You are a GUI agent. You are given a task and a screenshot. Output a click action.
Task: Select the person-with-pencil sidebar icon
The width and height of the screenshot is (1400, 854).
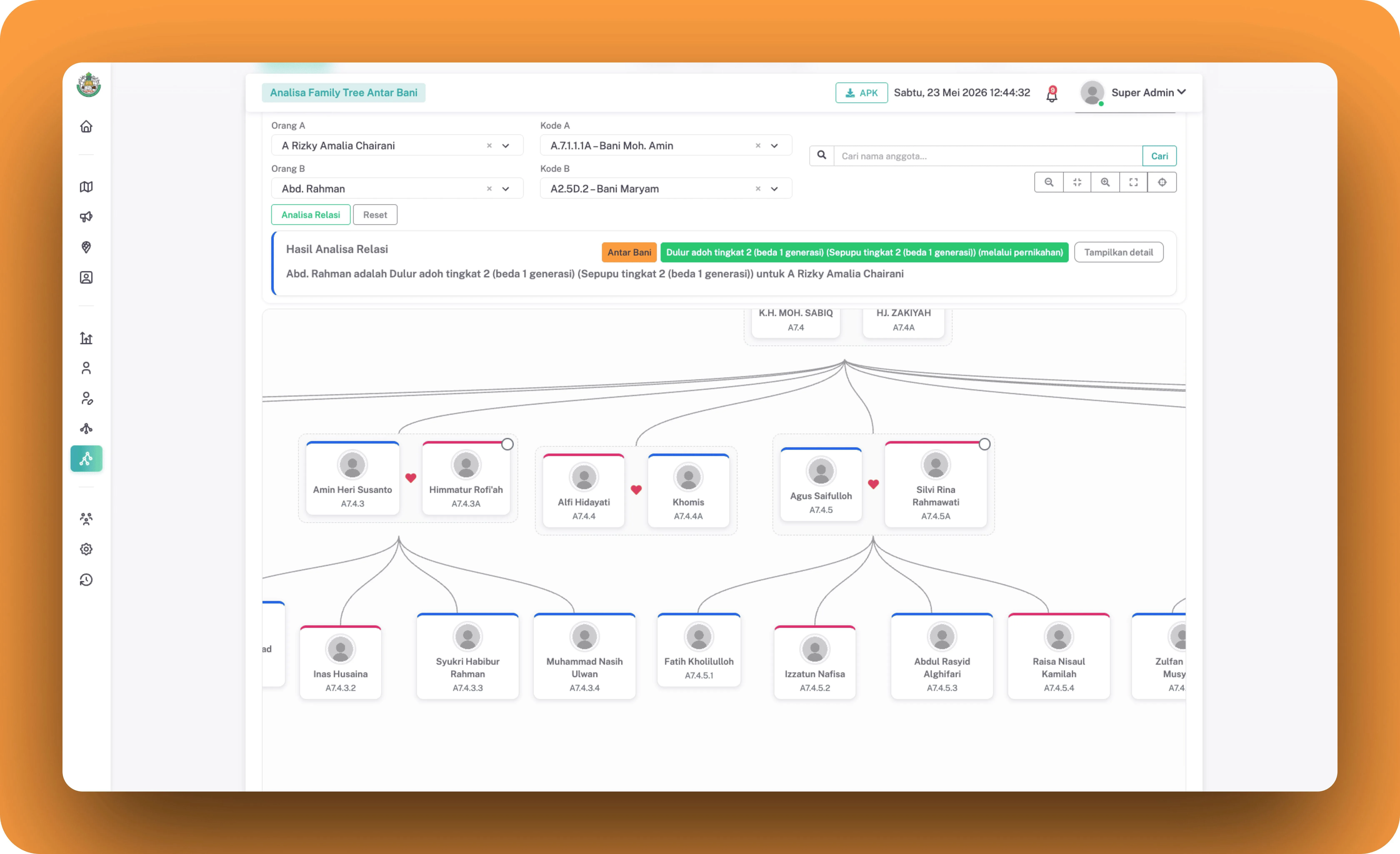click(x=86, y=399)
